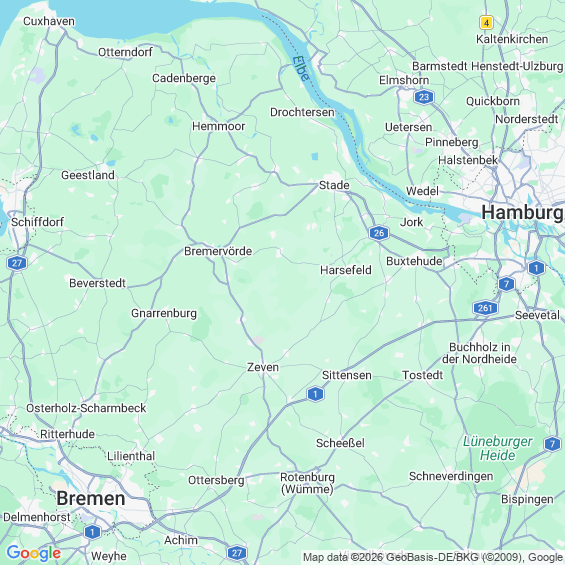Click the map data copyright text
565x565 pixels.
point(432,557)
